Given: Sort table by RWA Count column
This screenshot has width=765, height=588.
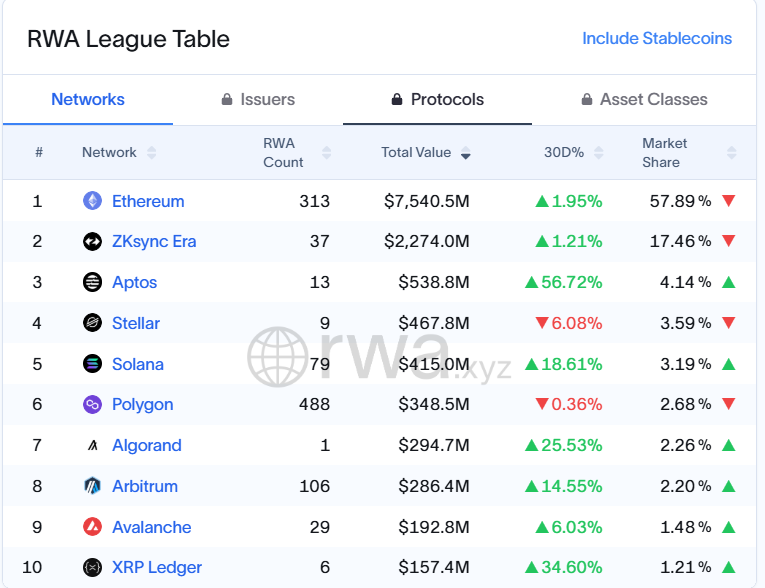Looking at the screenshot, I should click(296, 153).
